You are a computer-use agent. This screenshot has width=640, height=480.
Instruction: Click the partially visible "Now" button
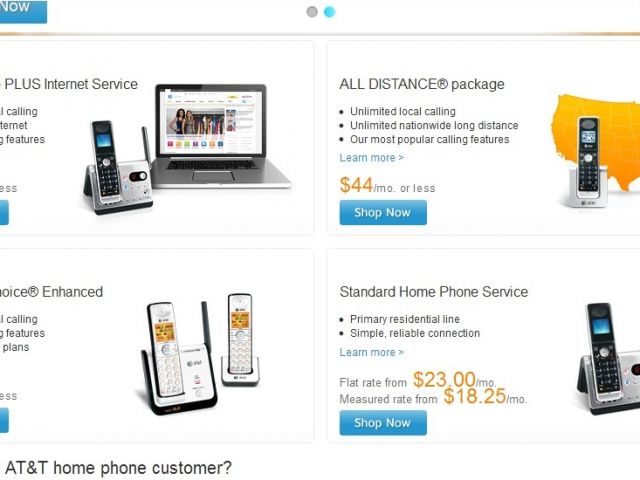[x=22, y=8]
